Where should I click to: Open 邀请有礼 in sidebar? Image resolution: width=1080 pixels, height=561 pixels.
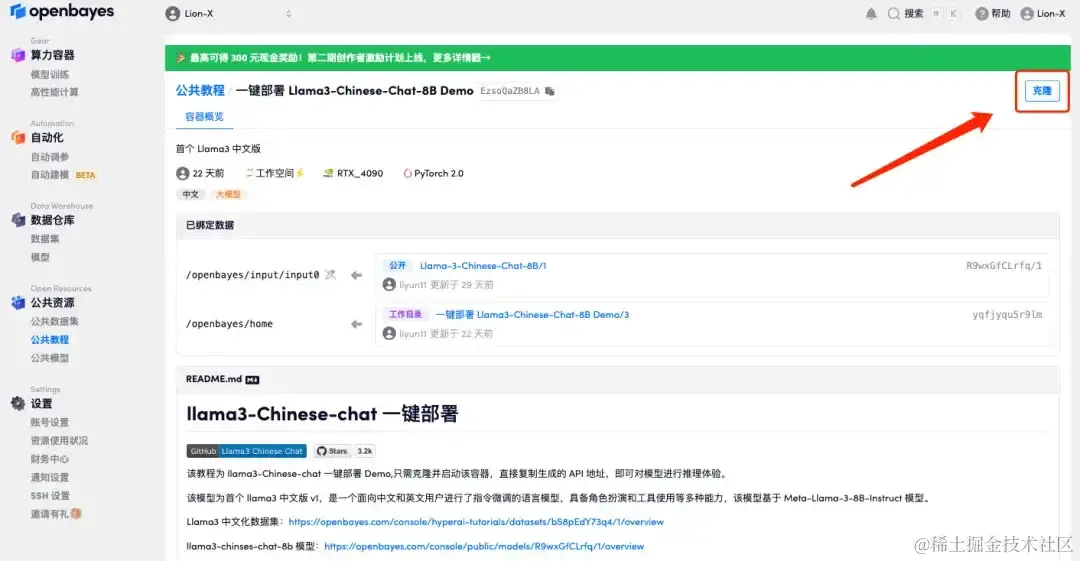click(56, 514)
